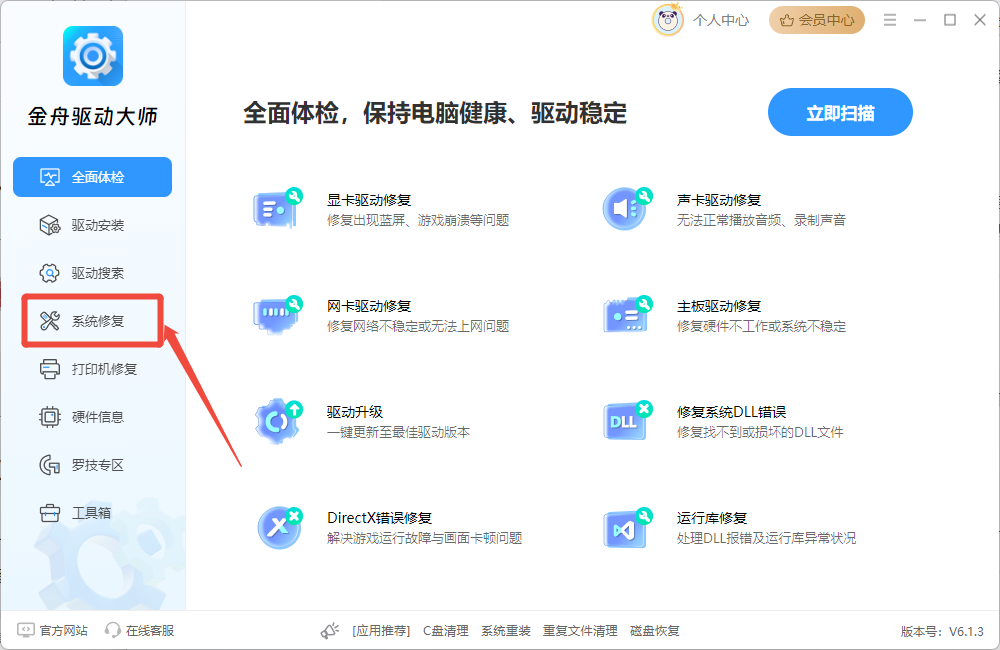The height and width of the screenshot is (650, 1000).
Task: Click description 解决游戏运行故障与画面卡顿问题
Action: pyautogui.click(x=424, y=538)
